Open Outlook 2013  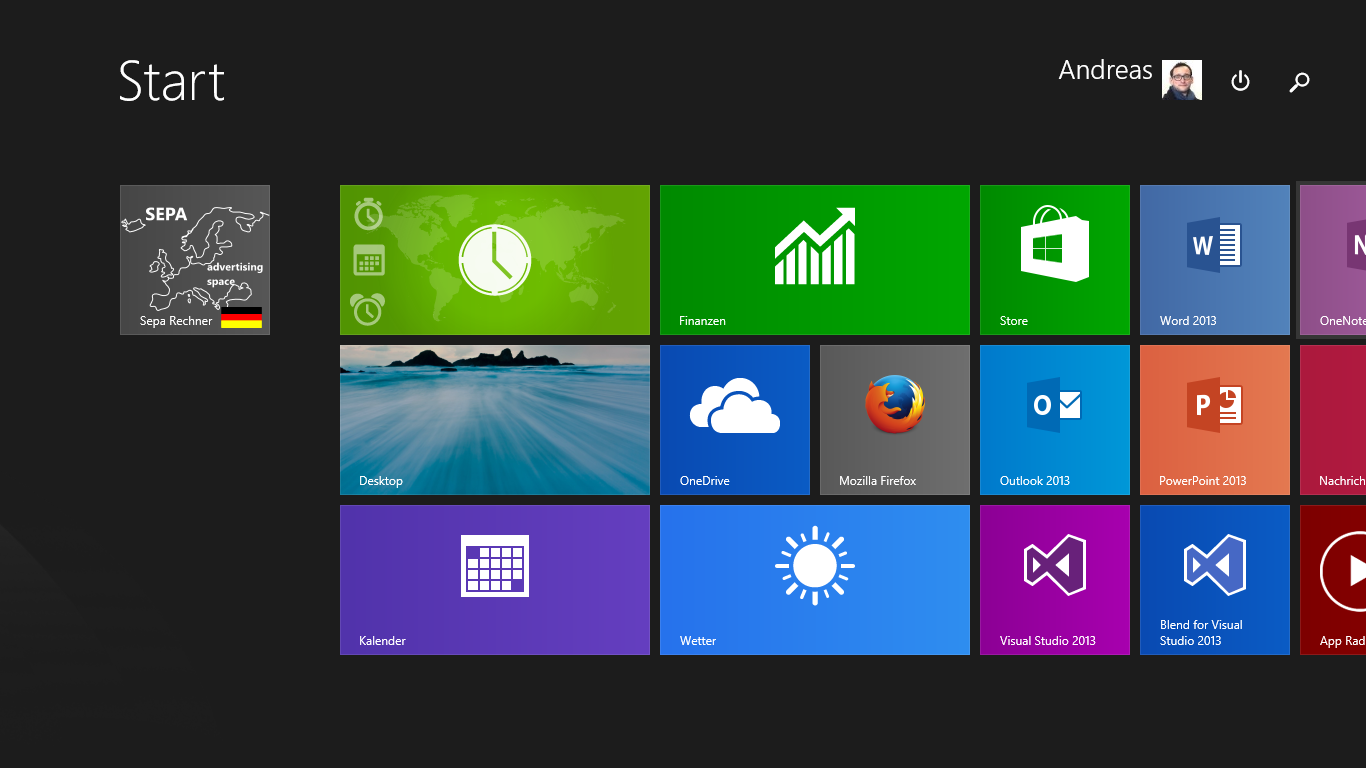(1055, 420)
